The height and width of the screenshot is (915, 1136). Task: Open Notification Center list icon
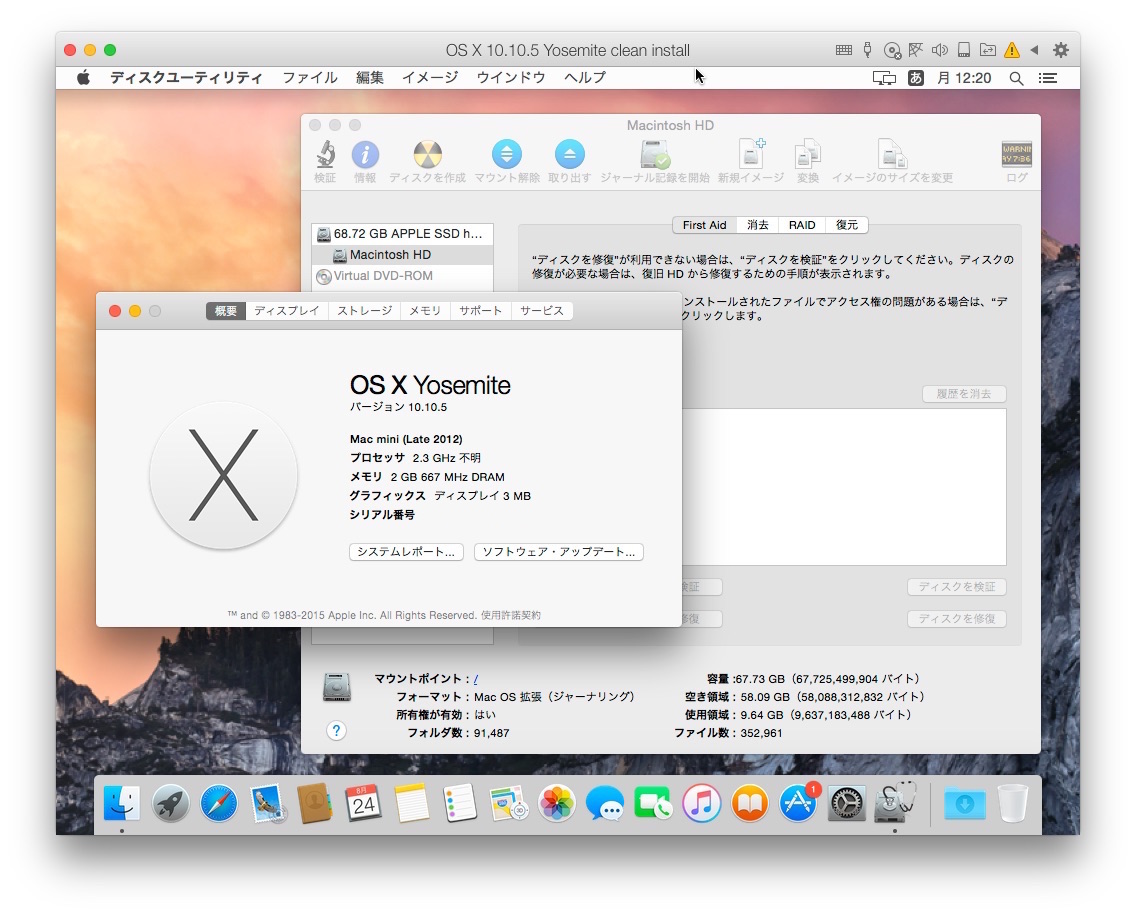pyautogui.click(x=1048, y=78)
